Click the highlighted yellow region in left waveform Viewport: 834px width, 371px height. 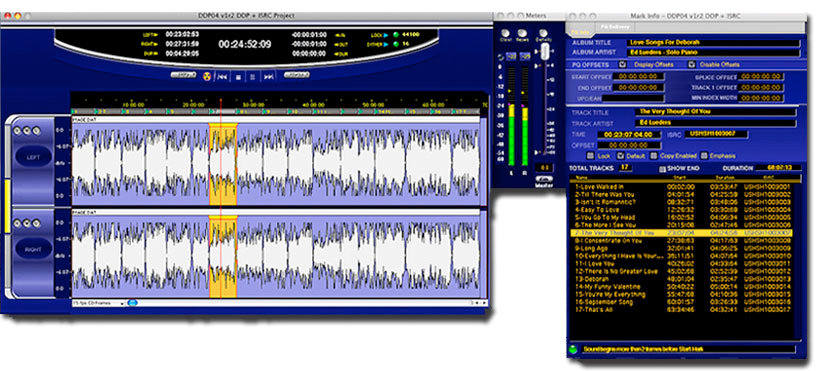click(223, 164)
